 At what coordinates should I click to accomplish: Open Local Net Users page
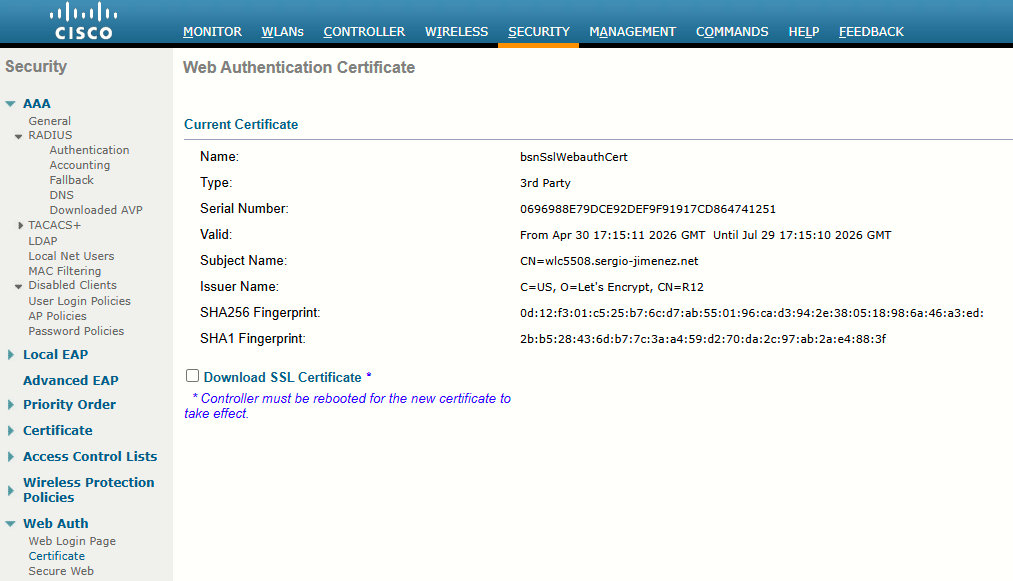pyautogui.click(x=71, y=256)
